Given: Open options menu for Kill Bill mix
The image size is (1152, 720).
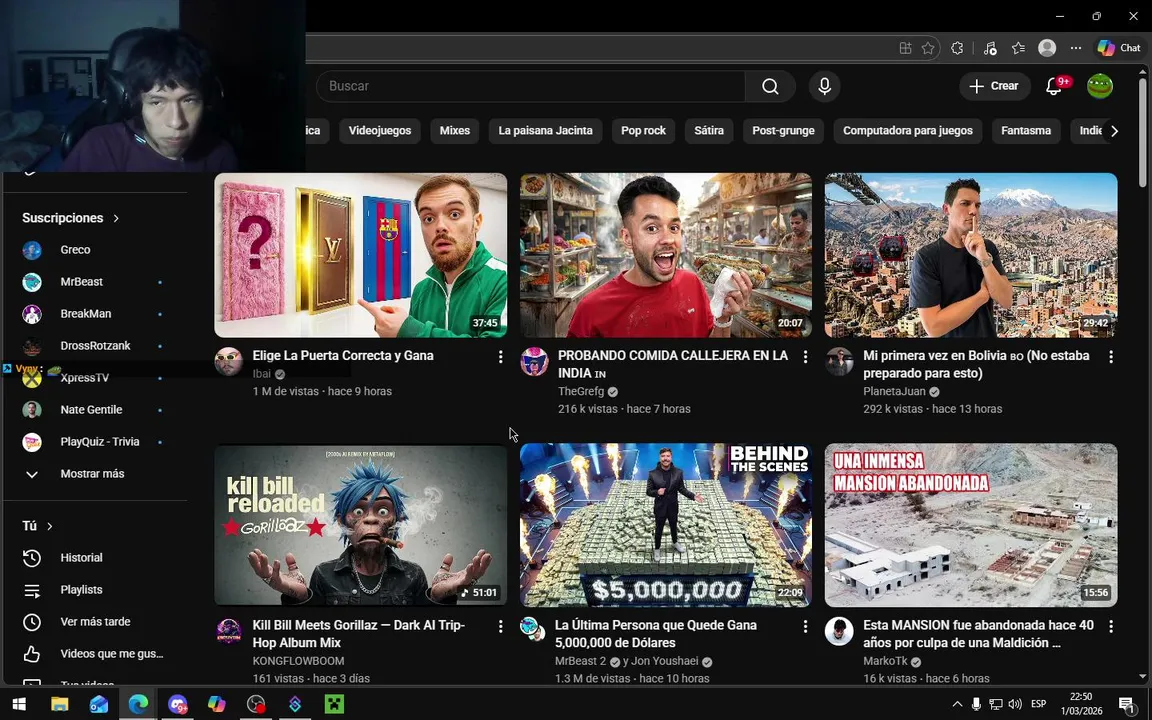Looking at the screenshot, I should click(x=500, y=626).
